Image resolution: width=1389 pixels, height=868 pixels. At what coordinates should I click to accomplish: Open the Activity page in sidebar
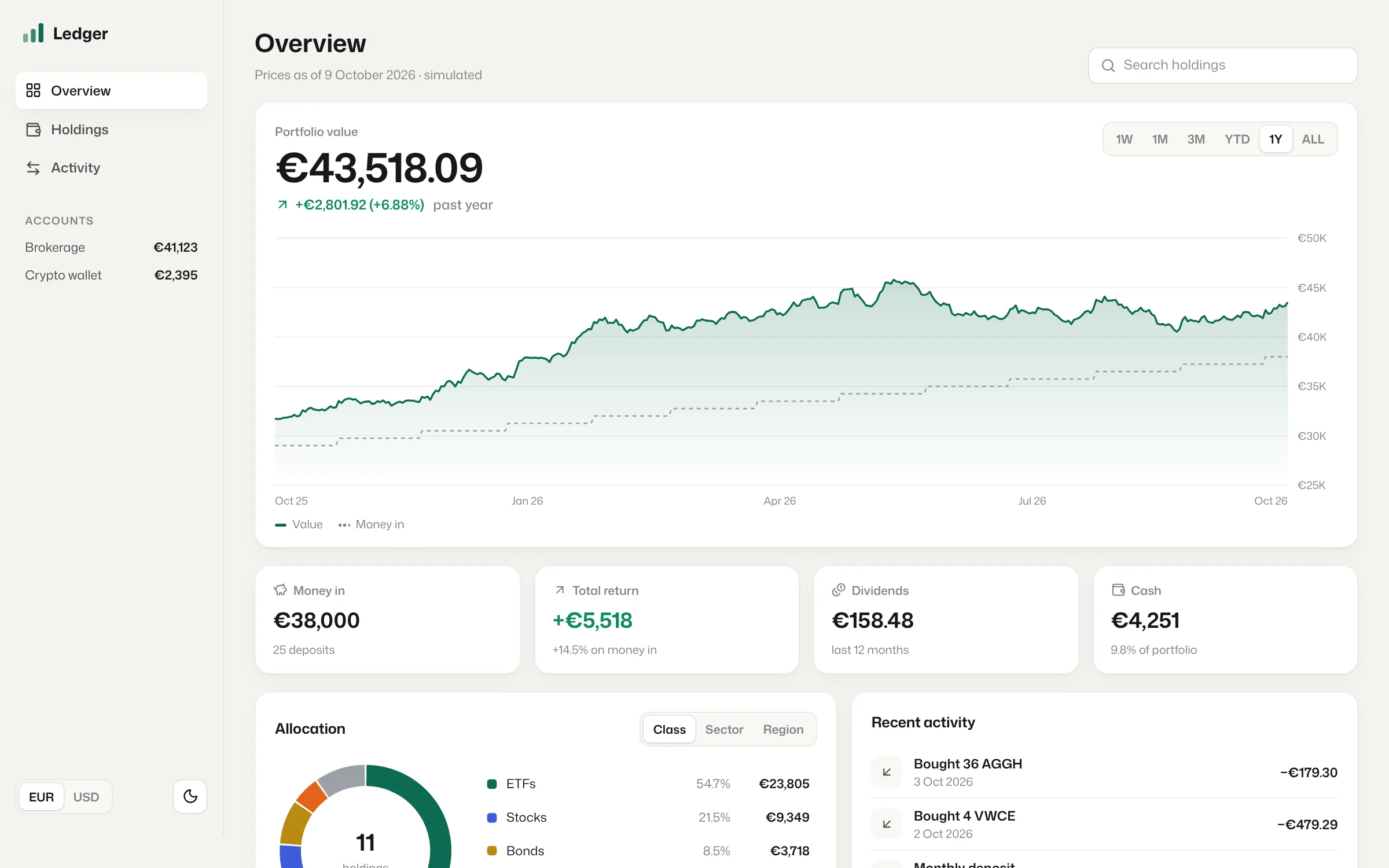111,168
